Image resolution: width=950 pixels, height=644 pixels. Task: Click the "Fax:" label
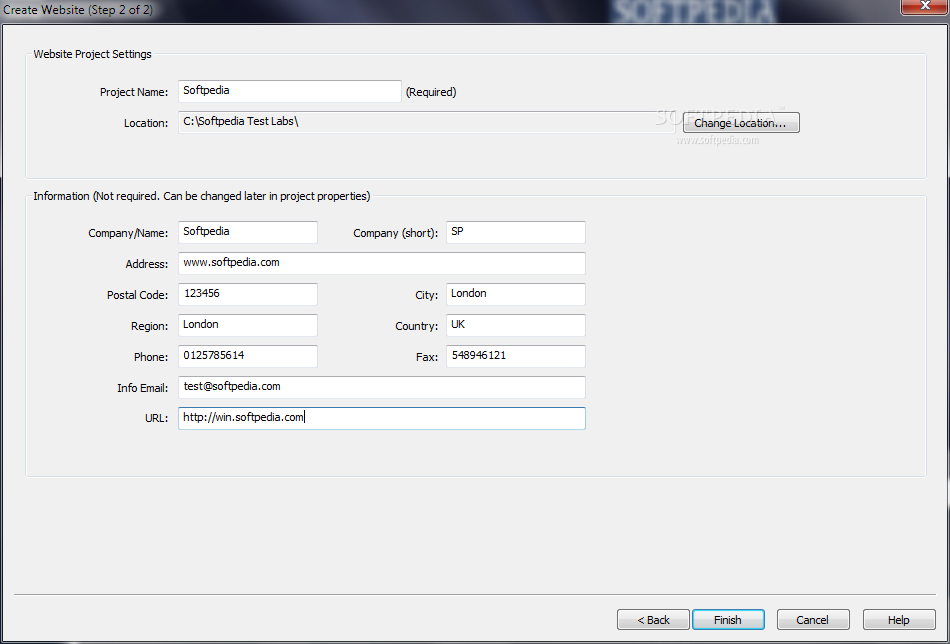point(427,357)
